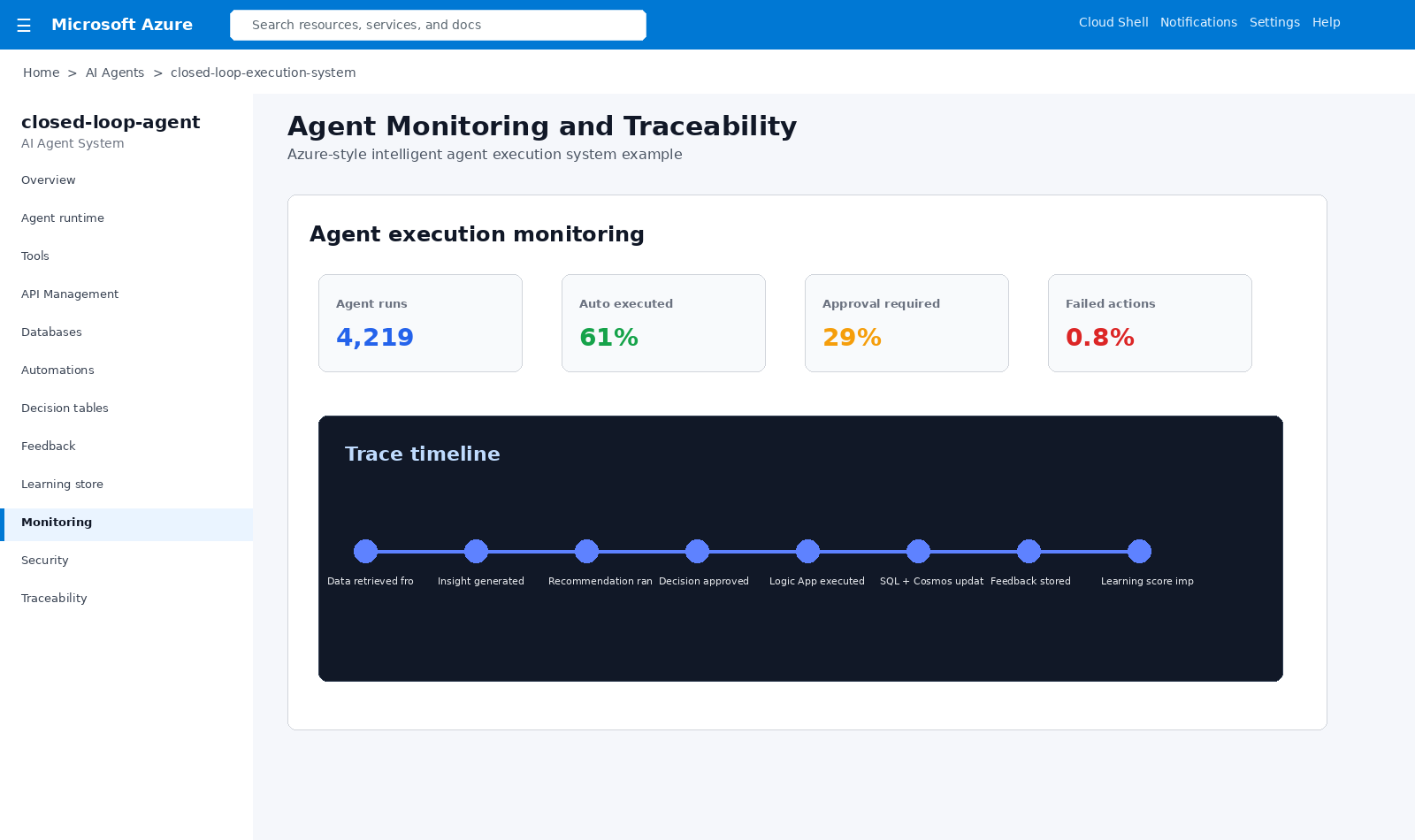Open Automations in the sidebar
The height and width of the screenshot is (840, 1415).
(x=126, y=370)
